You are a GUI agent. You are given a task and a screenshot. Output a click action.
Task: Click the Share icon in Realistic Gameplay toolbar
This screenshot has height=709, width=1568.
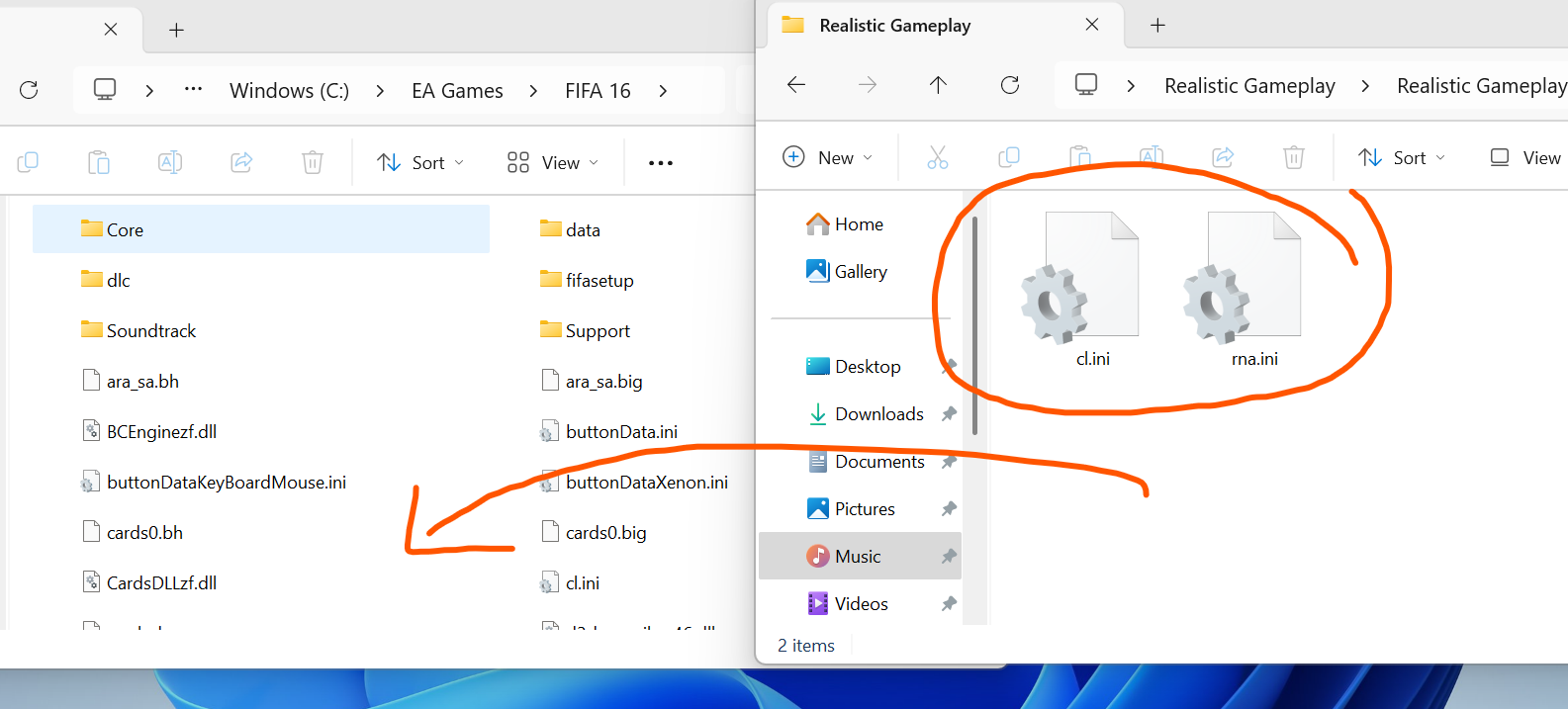tap(1223, 157)
